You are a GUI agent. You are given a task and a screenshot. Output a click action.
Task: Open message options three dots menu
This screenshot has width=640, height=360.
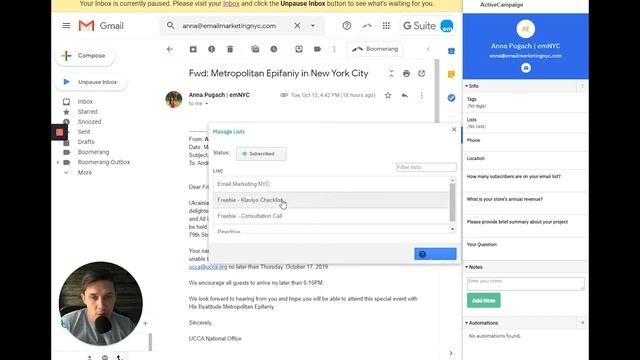coord(422,95)
